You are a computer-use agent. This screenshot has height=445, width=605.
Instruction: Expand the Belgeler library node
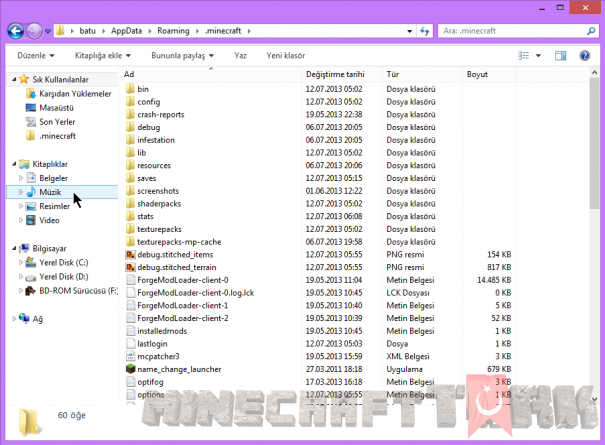[21, 178]
